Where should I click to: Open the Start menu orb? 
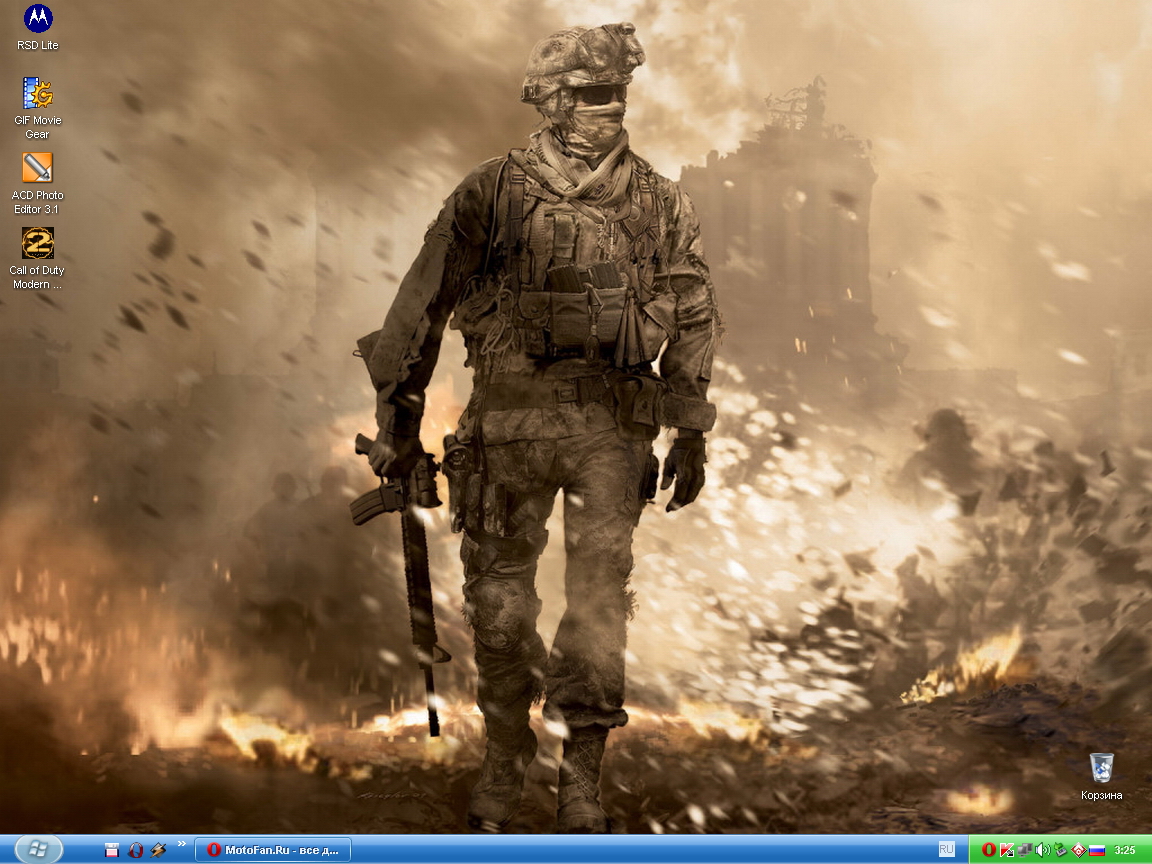(38, 850)
